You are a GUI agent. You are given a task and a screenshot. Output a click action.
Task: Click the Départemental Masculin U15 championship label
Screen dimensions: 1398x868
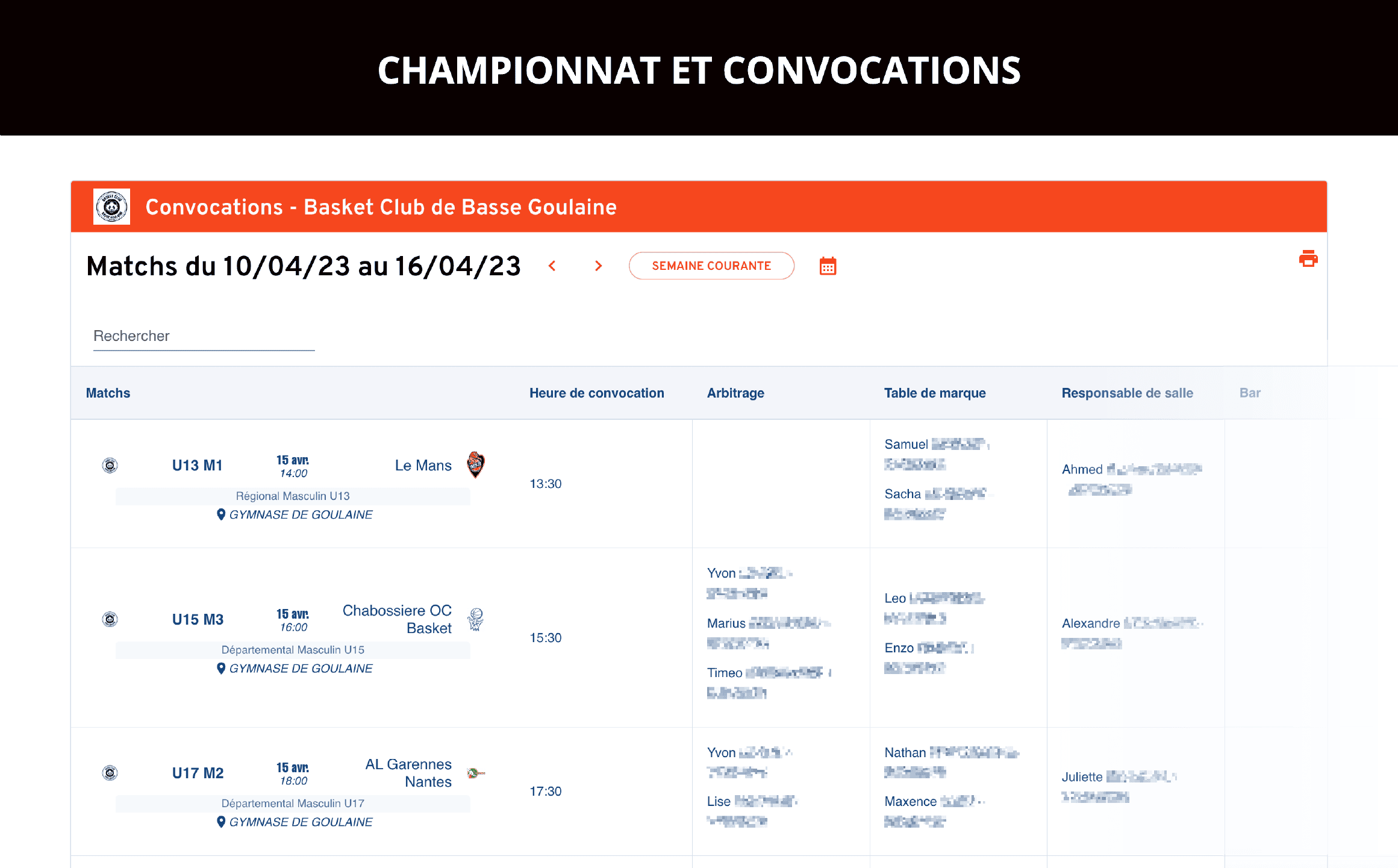[x=293, y=649]
